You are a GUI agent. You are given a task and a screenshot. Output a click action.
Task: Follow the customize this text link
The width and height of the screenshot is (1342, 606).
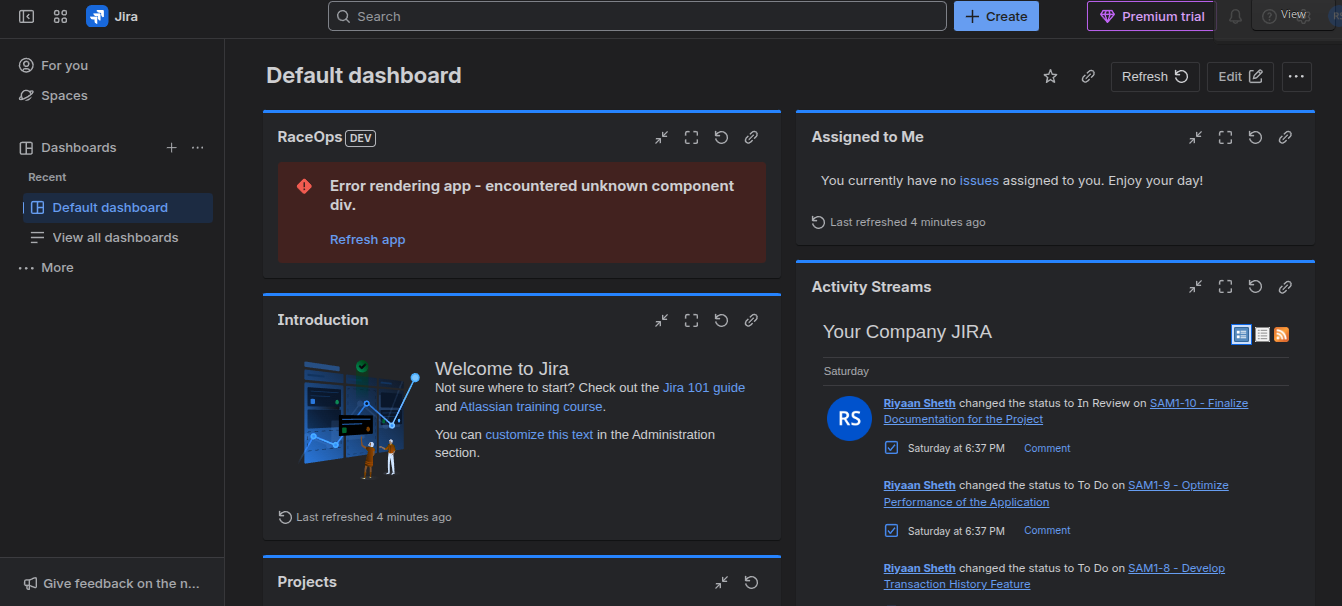[x=539, y=435]
